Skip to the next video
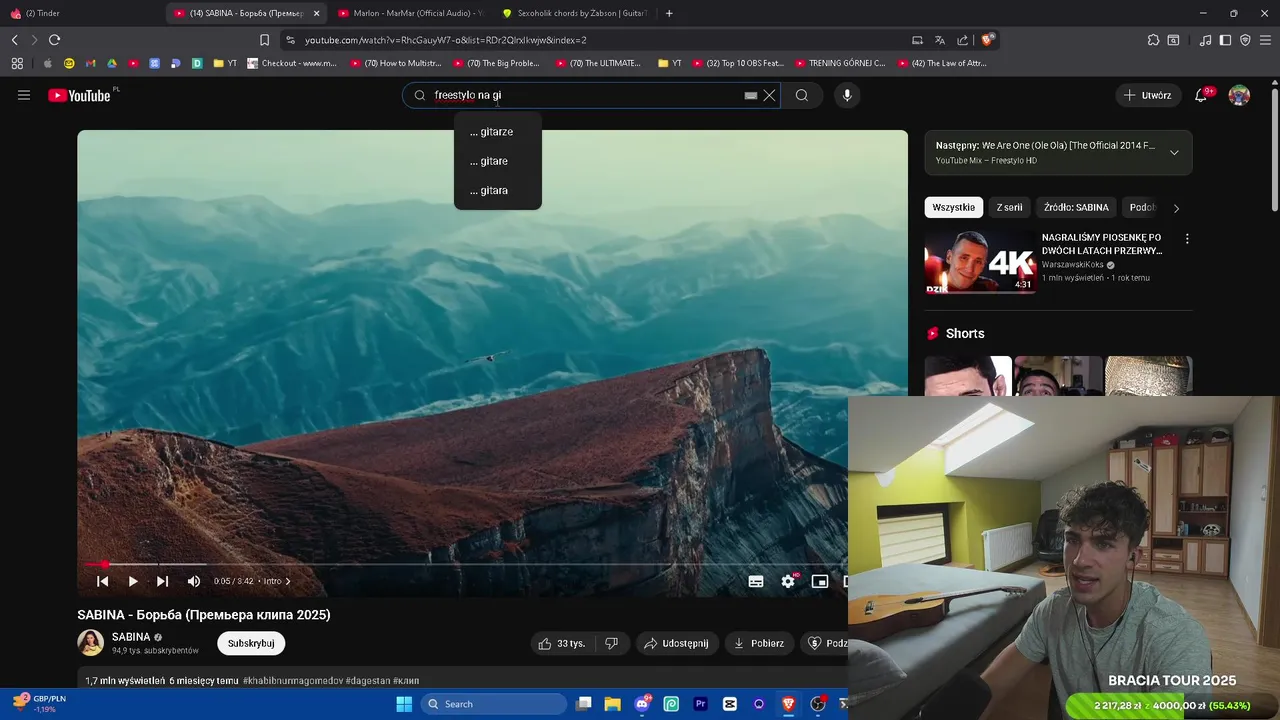 162,581
